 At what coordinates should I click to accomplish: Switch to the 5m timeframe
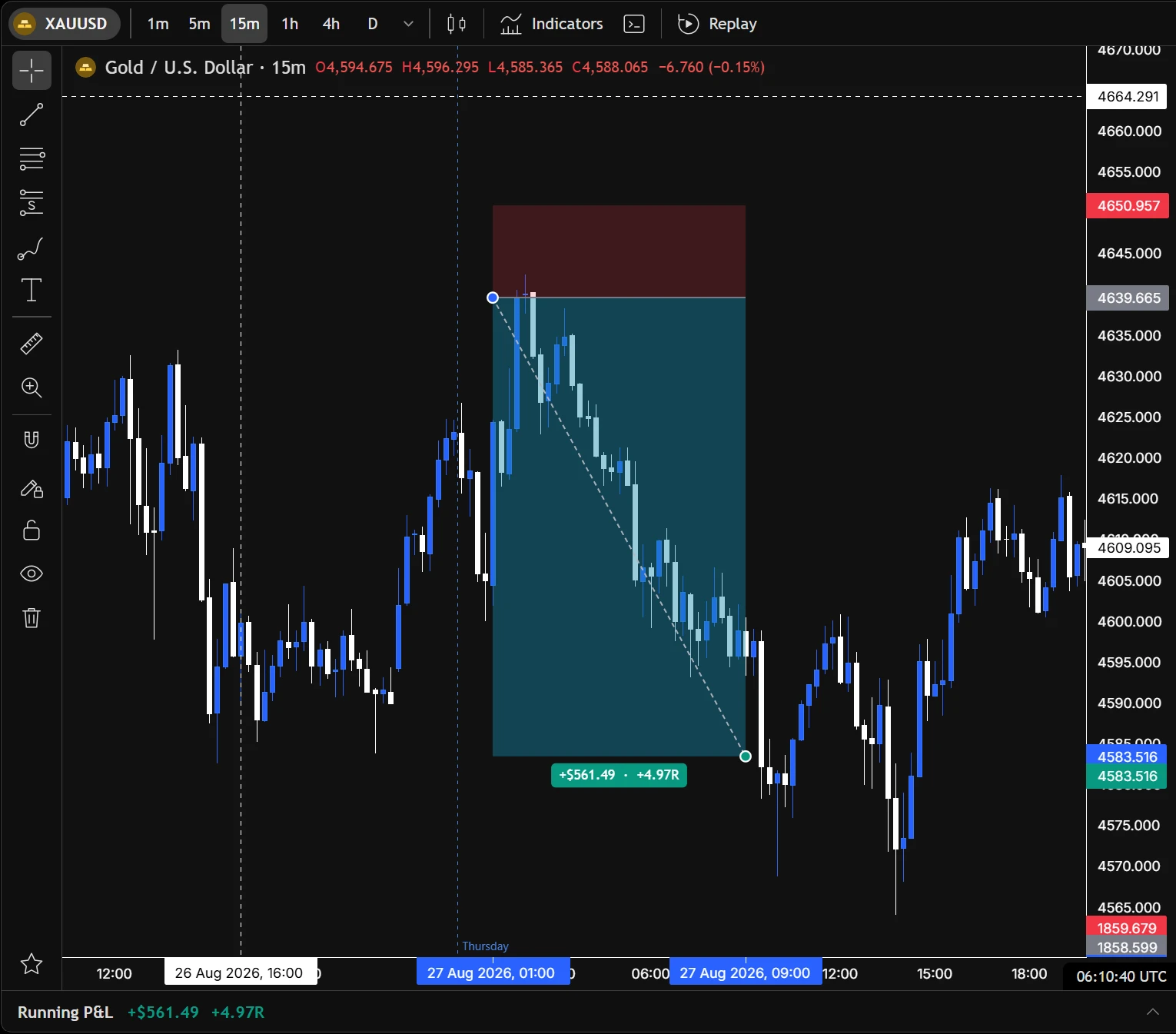[199, 24]
